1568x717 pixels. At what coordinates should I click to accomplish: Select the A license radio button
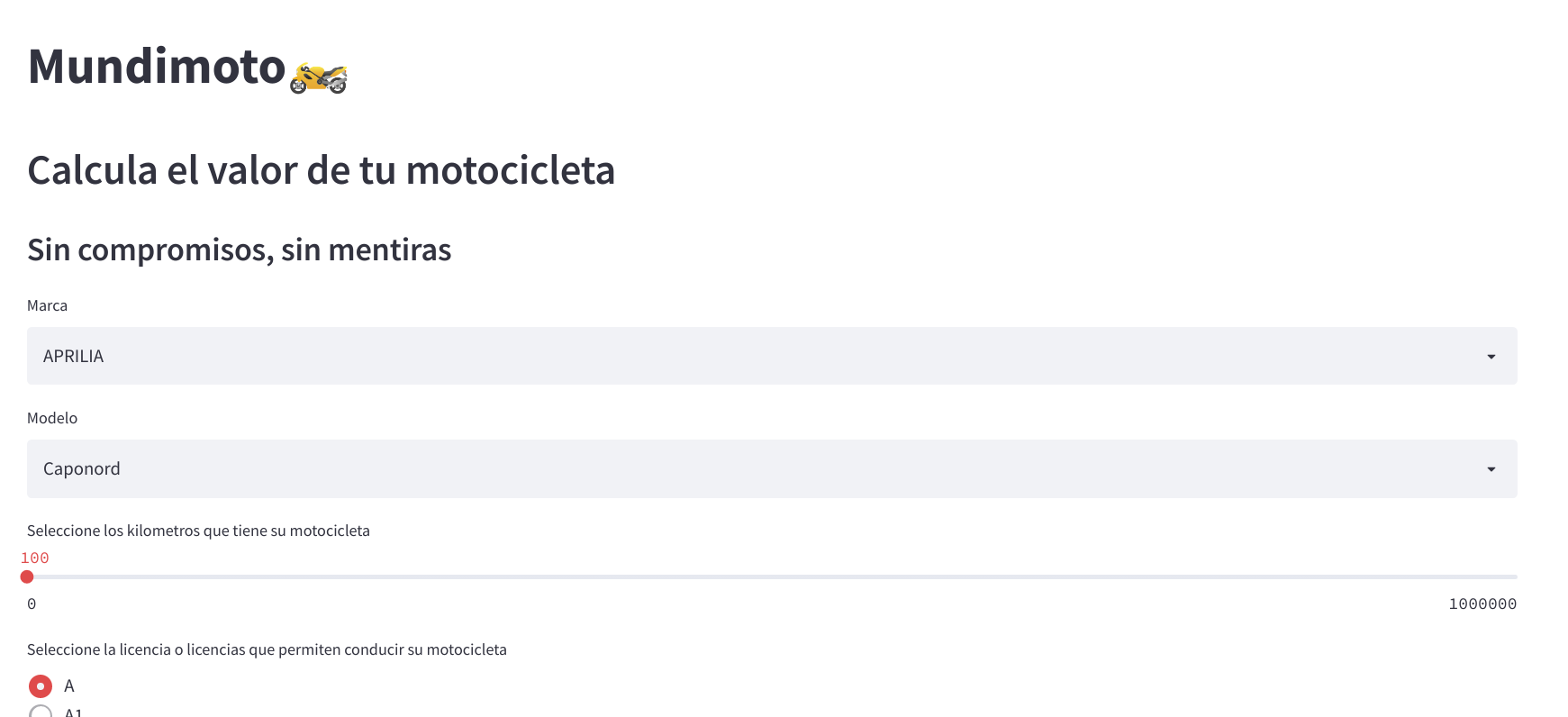click(x=41, y=686)
